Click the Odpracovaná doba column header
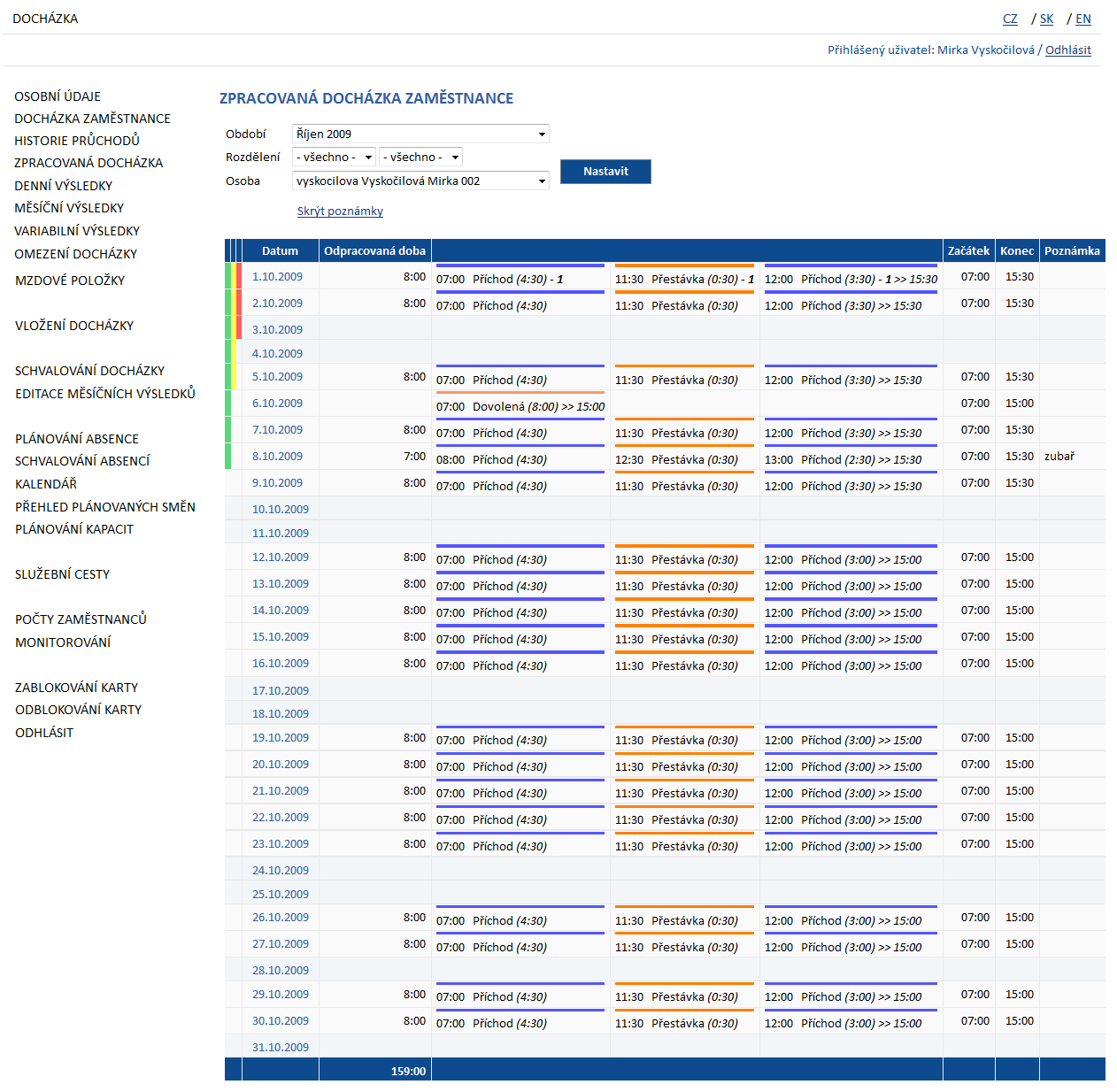 pos(374,251)
